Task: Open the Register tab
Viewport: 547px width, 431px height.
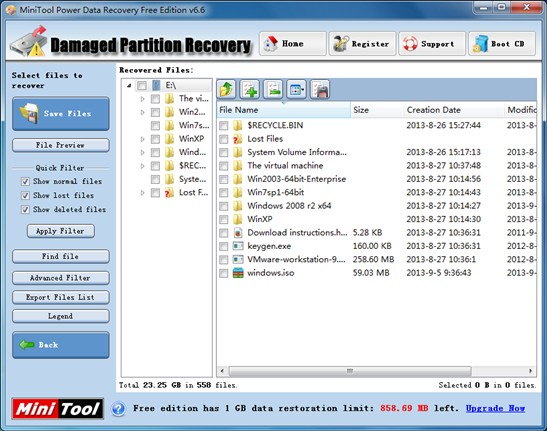Action: click(x=362, y=44)
